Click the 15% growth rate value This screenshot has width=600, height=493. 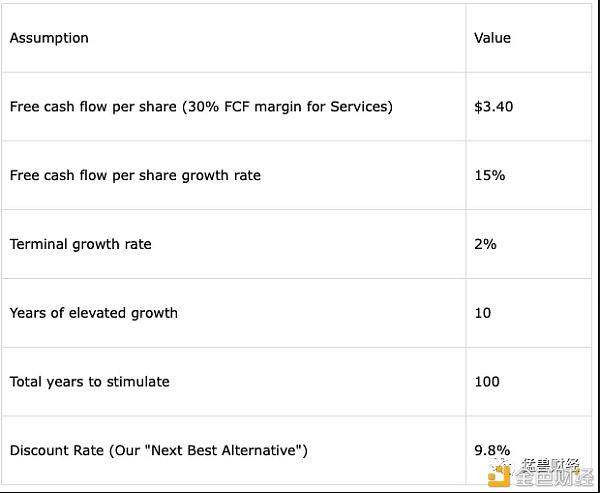(x=490, y=175)
